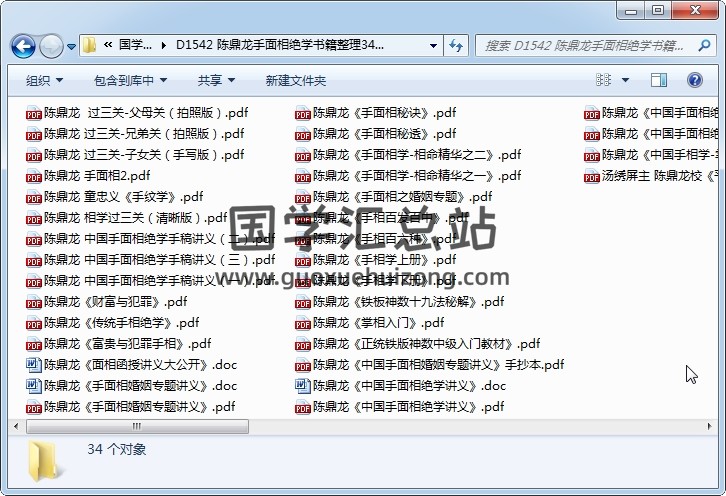
Task: Open the help question mark icon
Action: click(695, 80)
